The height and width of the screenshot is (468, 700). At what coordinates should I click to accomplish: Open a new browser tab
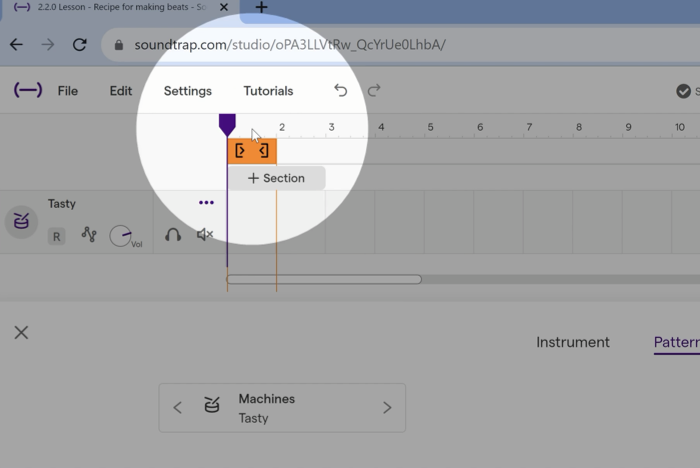point(262,7)
